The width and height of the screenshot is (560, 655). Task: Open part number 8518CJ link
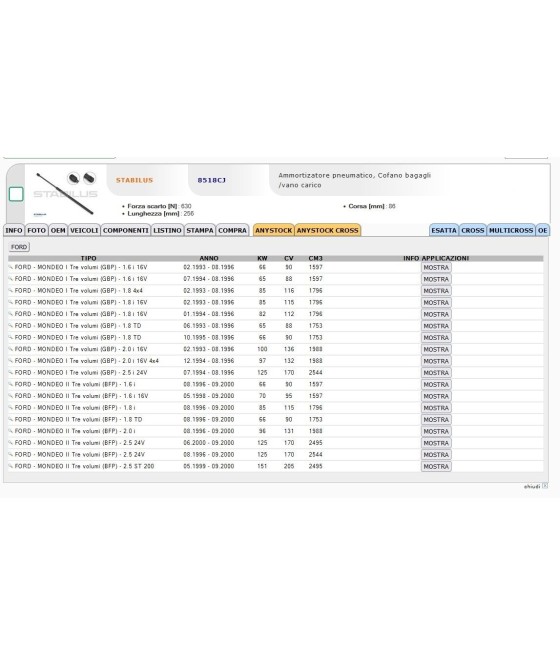click(211, 180)
